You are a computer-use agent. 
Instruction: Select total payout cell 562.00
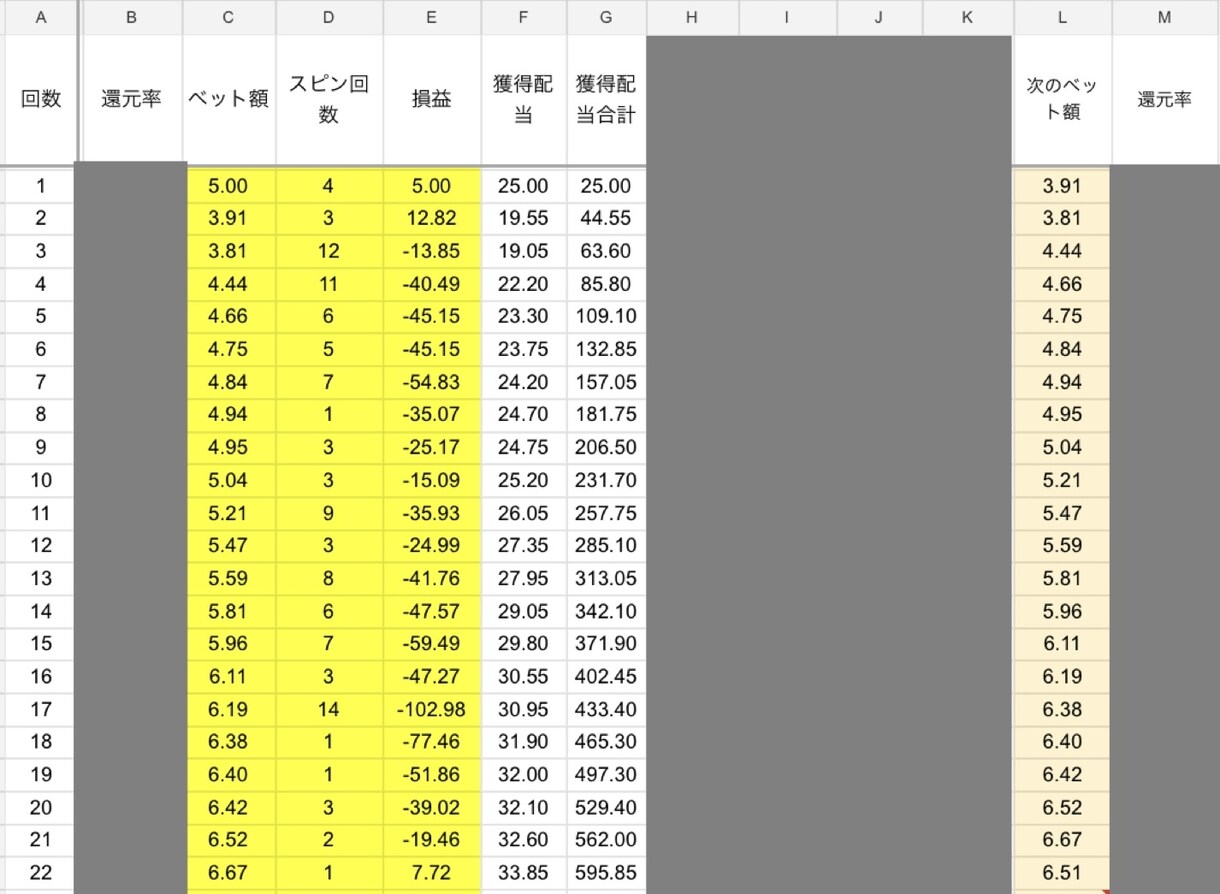pyautogui.click(x=606, y=840)
